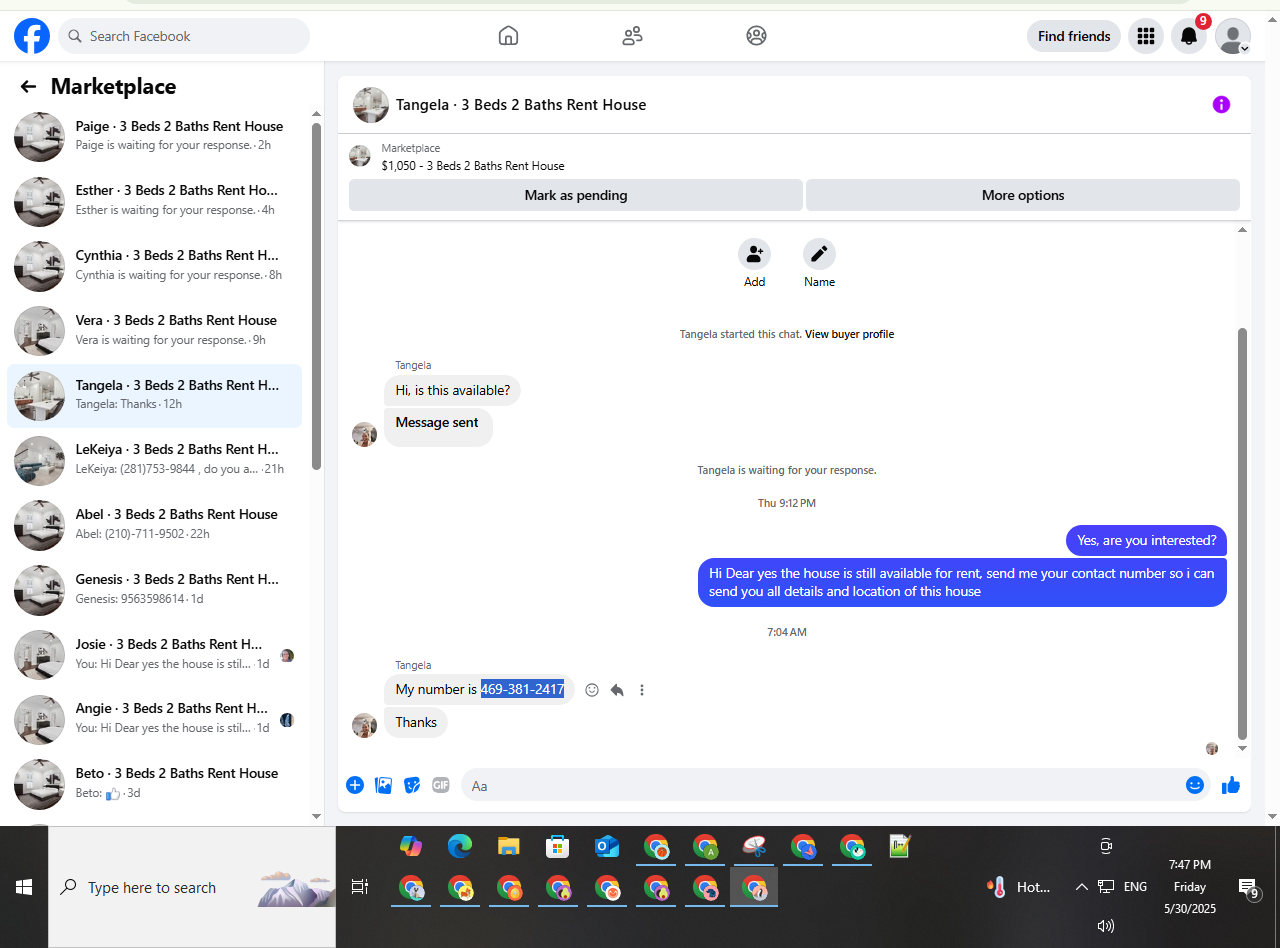Click the chat messages scrollbar

point(1243,534)
